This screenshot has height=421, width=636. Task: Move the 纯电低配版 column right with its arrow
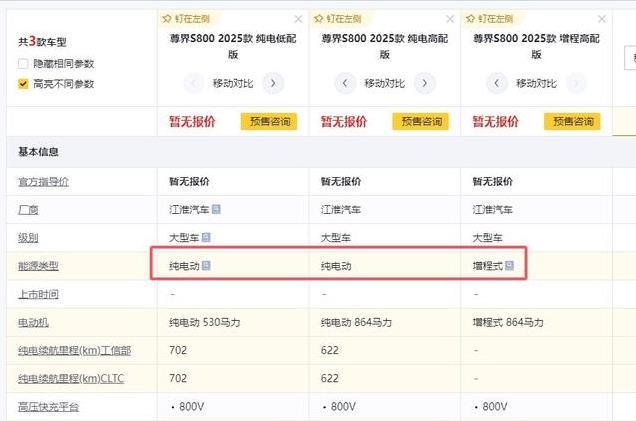click(273, 83)
